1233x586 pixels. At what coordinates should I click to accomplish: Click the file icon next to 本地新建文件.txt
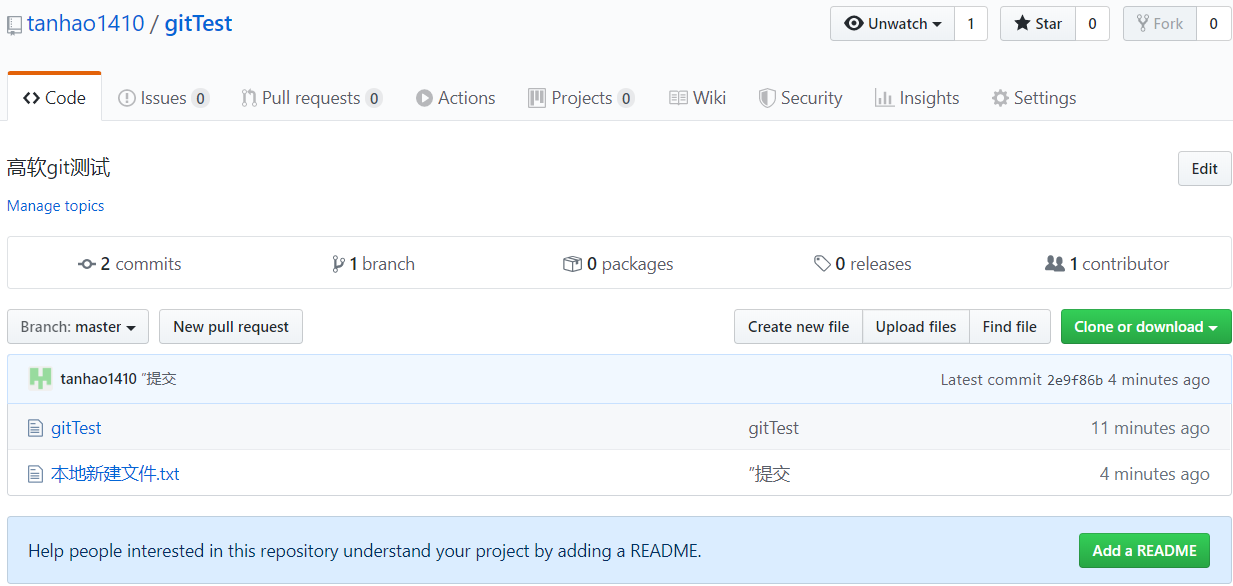tap(36, 474)
